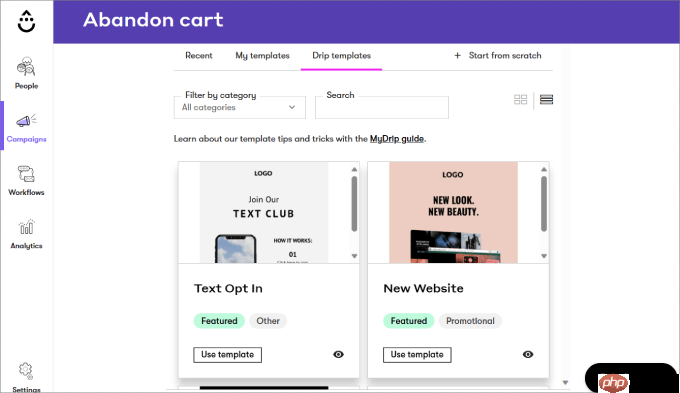This screenshot has width=680, height=393.
Task: Switch to the Recent tab
Action: [199, 56]
